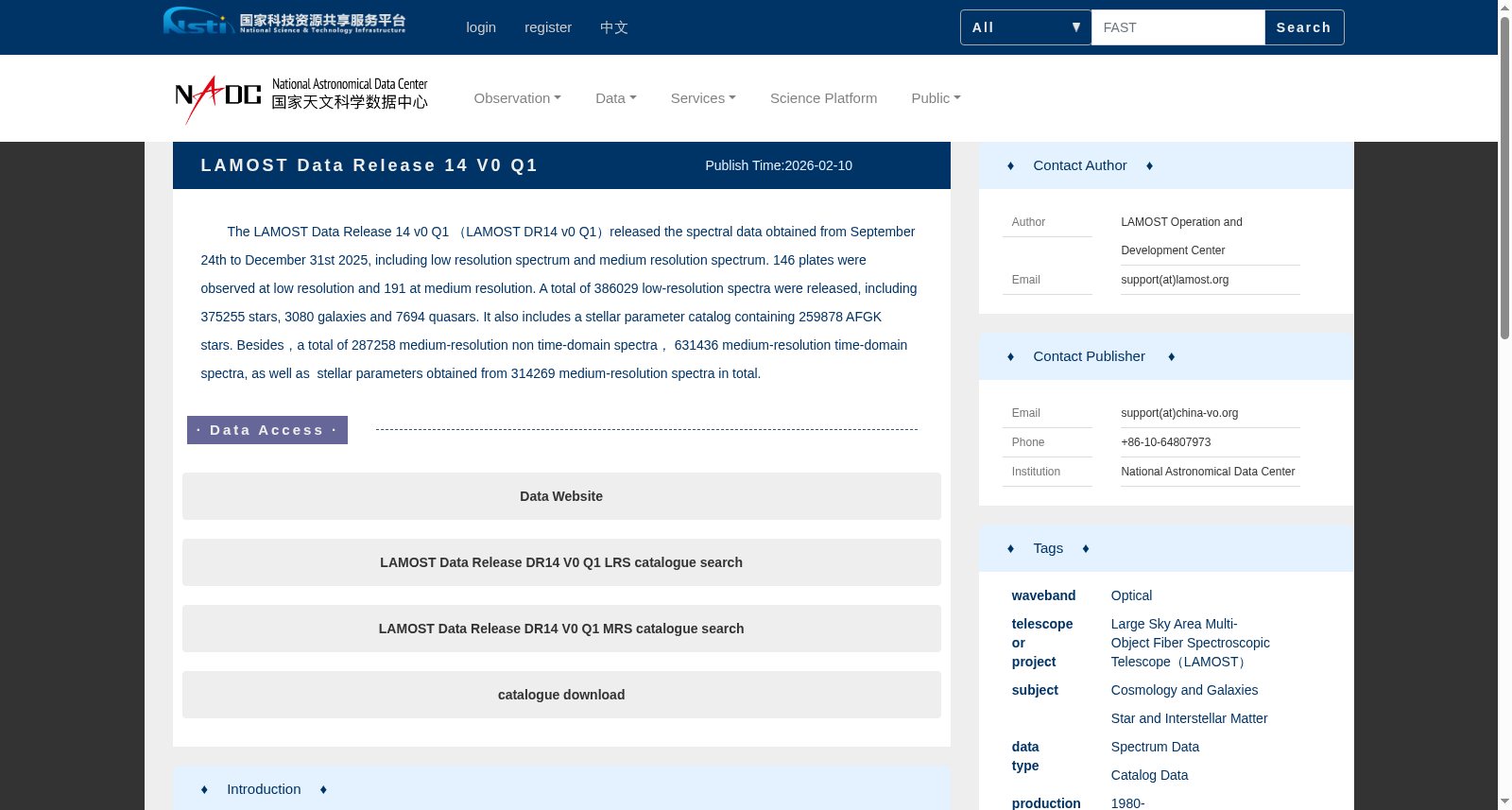Click the National Astronomical Data Center institution value
The image size is (1512, 810).
click(1208, 472)
